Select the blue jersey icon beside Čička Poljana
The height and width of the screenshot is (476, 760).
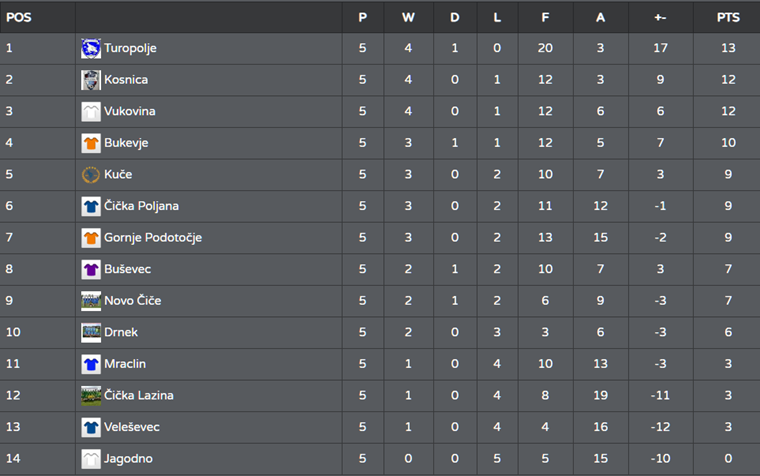pos(91,206)
